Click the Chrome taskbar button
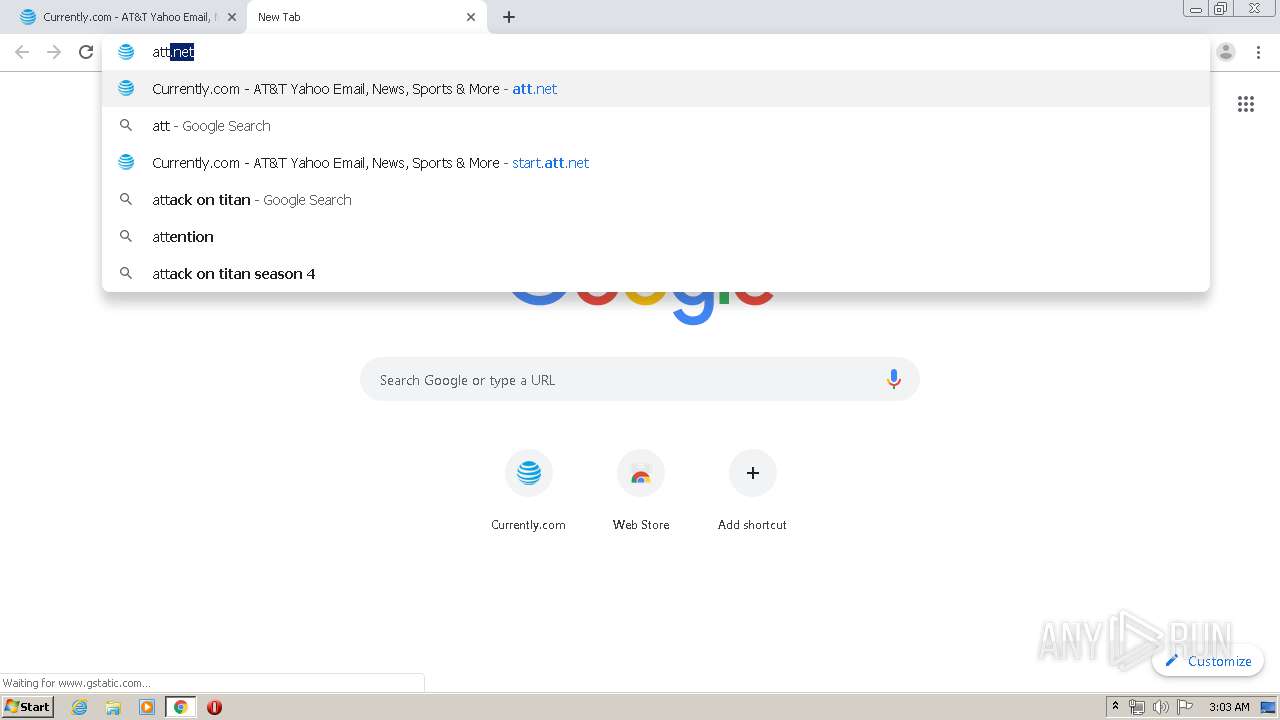Viewport: 1280px width, 720px height. tap(181, 707)
